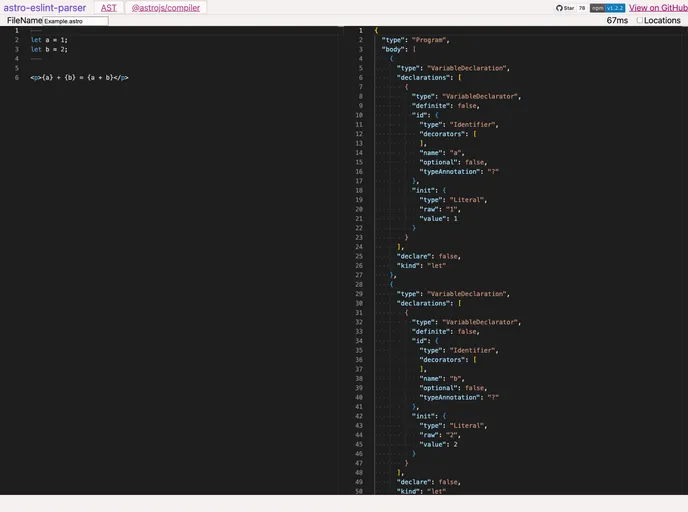This screenshot has width=688, height=512.
Task: Click '"value": 2' in the AST output
Action: (438, 444)
